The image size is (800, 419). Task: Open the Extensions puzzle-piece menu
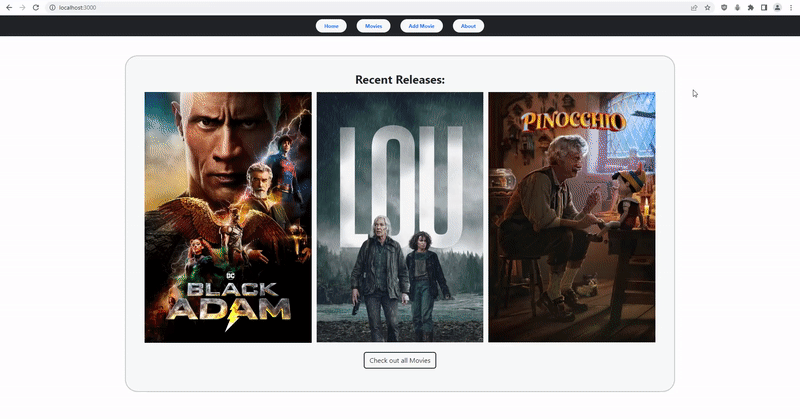coord(751,8)
